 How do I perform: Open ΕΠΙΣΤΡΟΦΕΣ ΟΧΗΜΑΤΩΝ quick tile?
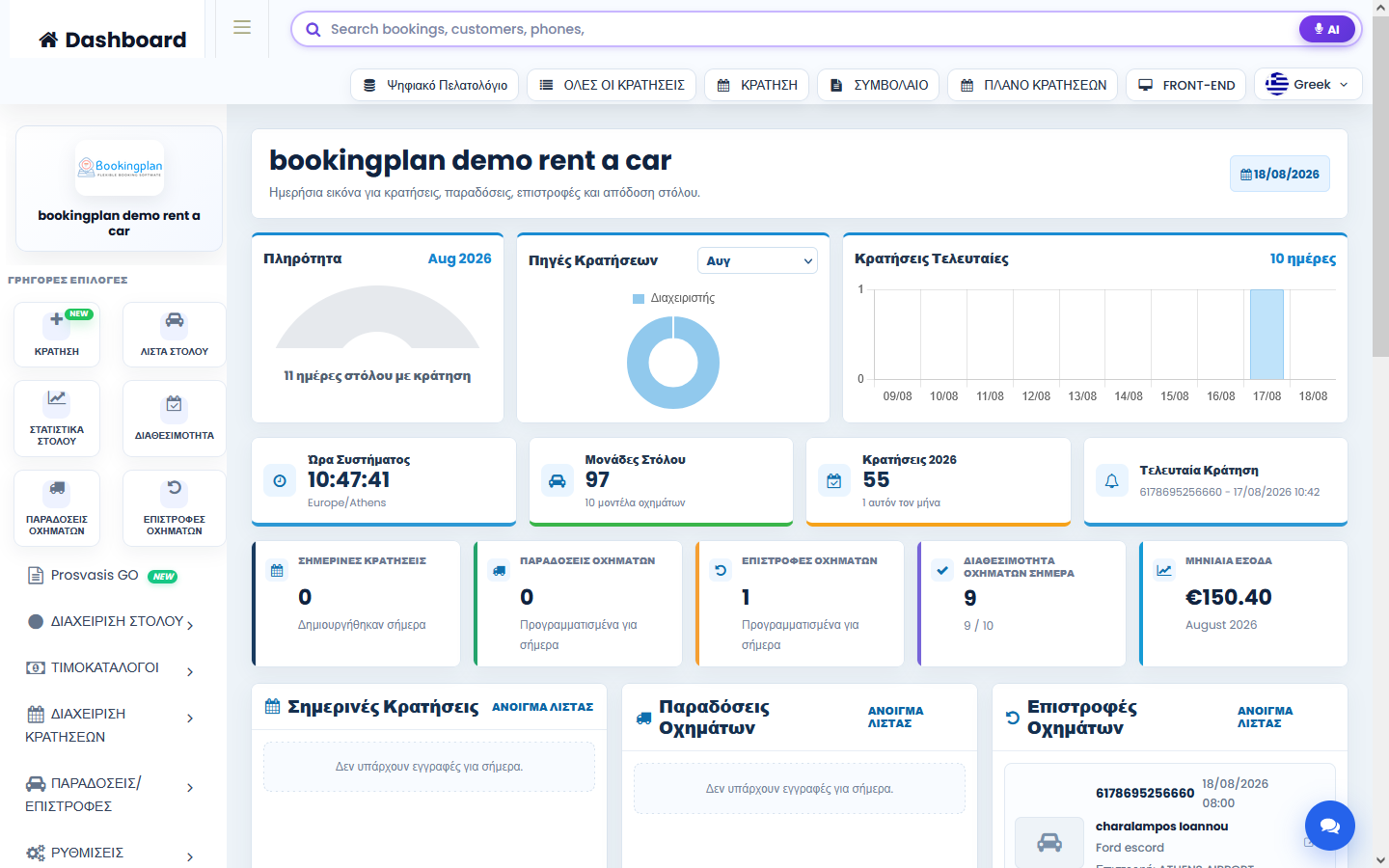175,508
